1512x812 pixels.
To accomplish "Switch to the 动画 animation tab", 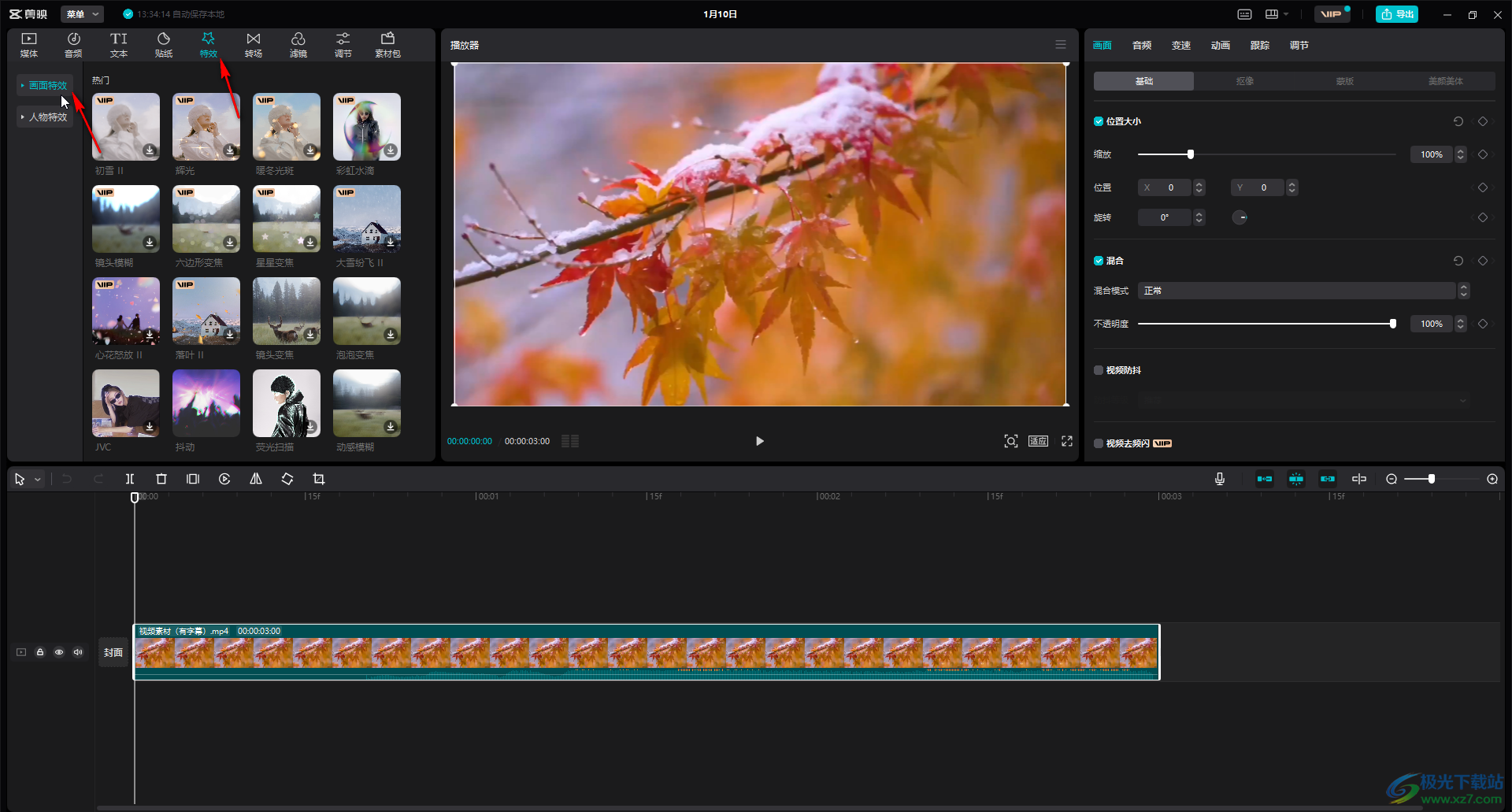I will (1221, 45).
